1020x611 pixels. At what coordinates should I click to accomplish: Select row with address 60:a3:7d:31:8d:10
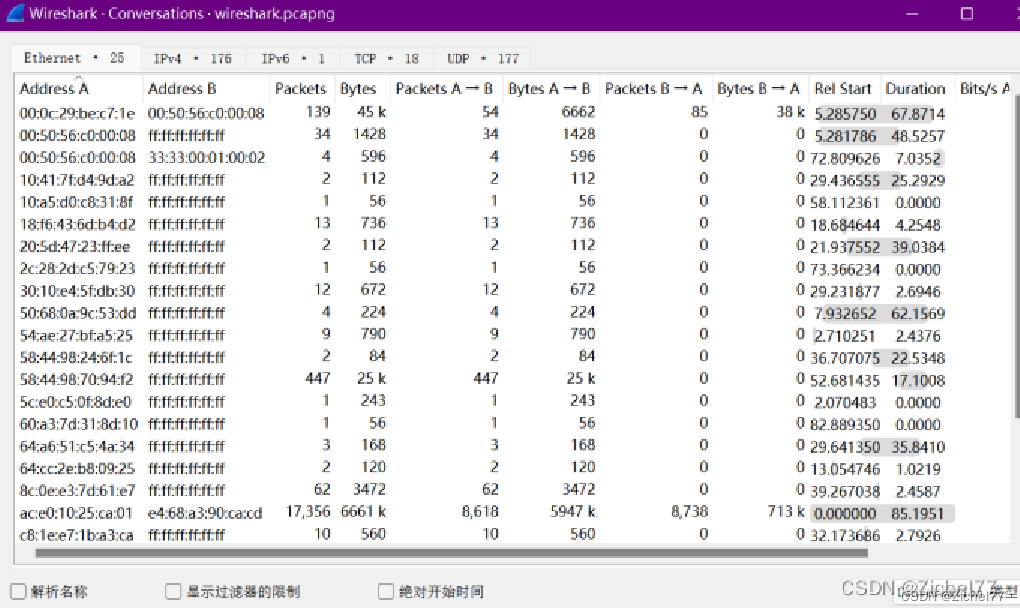514,424
